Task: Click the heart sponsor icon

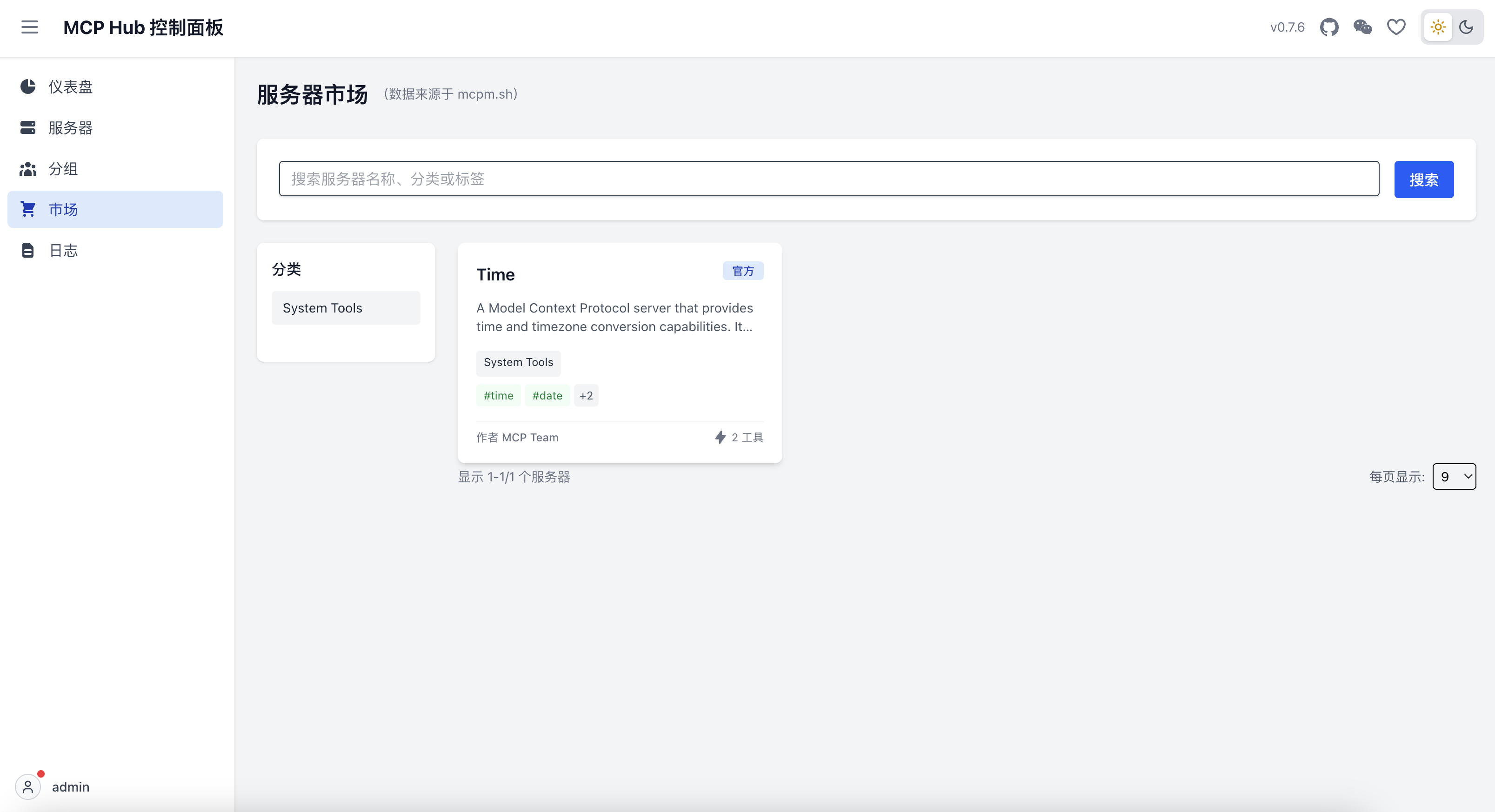Action: click(x=1396, y=27)
